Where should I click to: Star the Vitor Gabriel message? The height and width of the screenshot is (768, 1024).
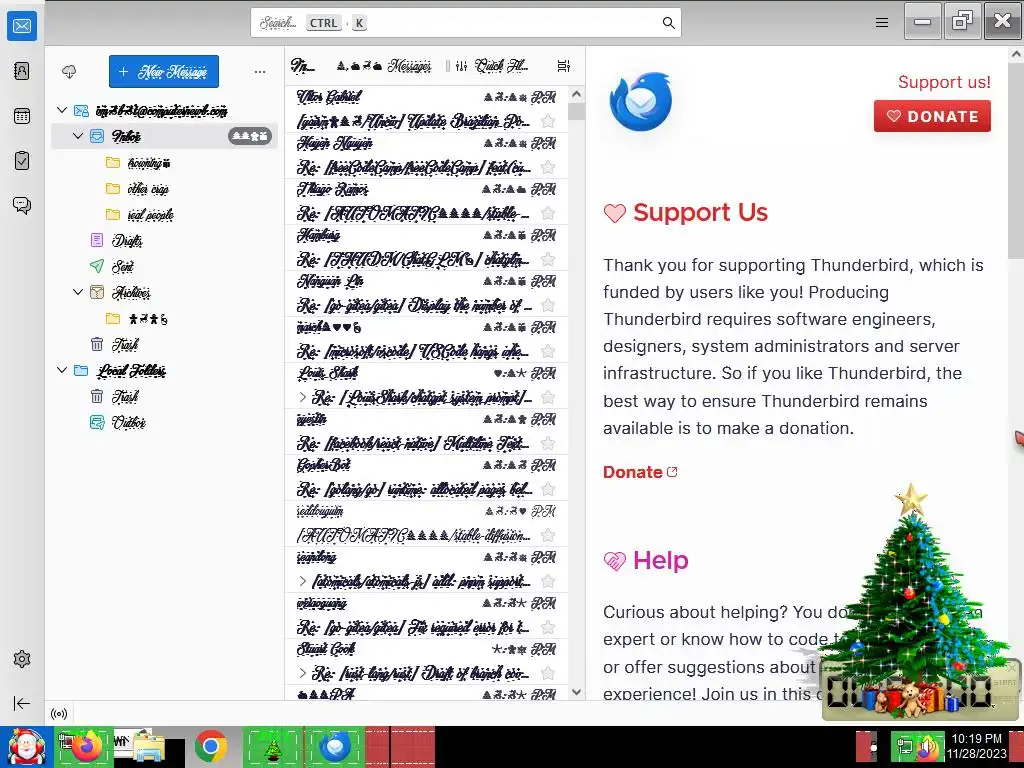click(548, 121)
